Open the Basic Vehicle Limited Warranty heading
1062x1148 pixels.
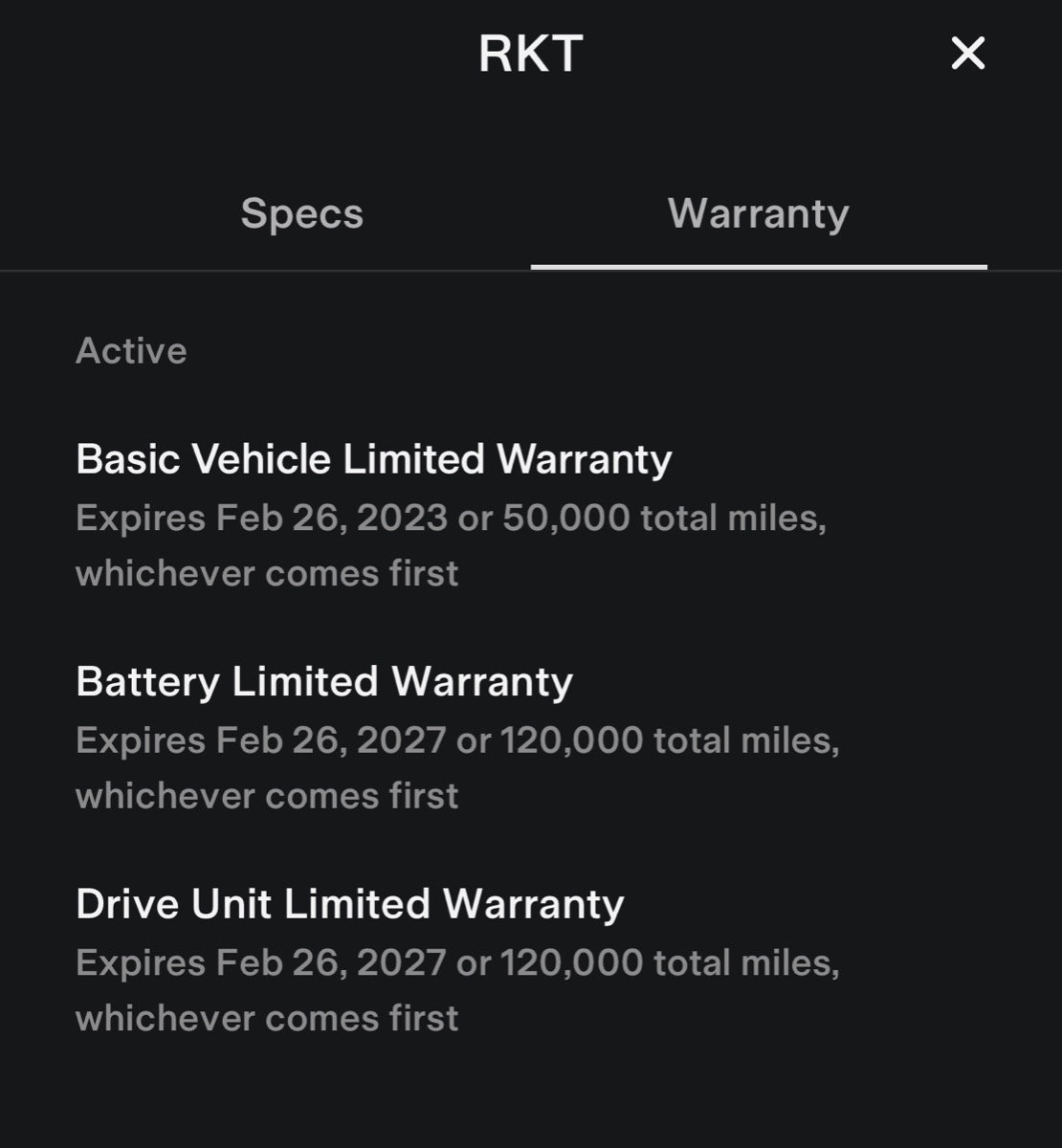click(373, 459)
